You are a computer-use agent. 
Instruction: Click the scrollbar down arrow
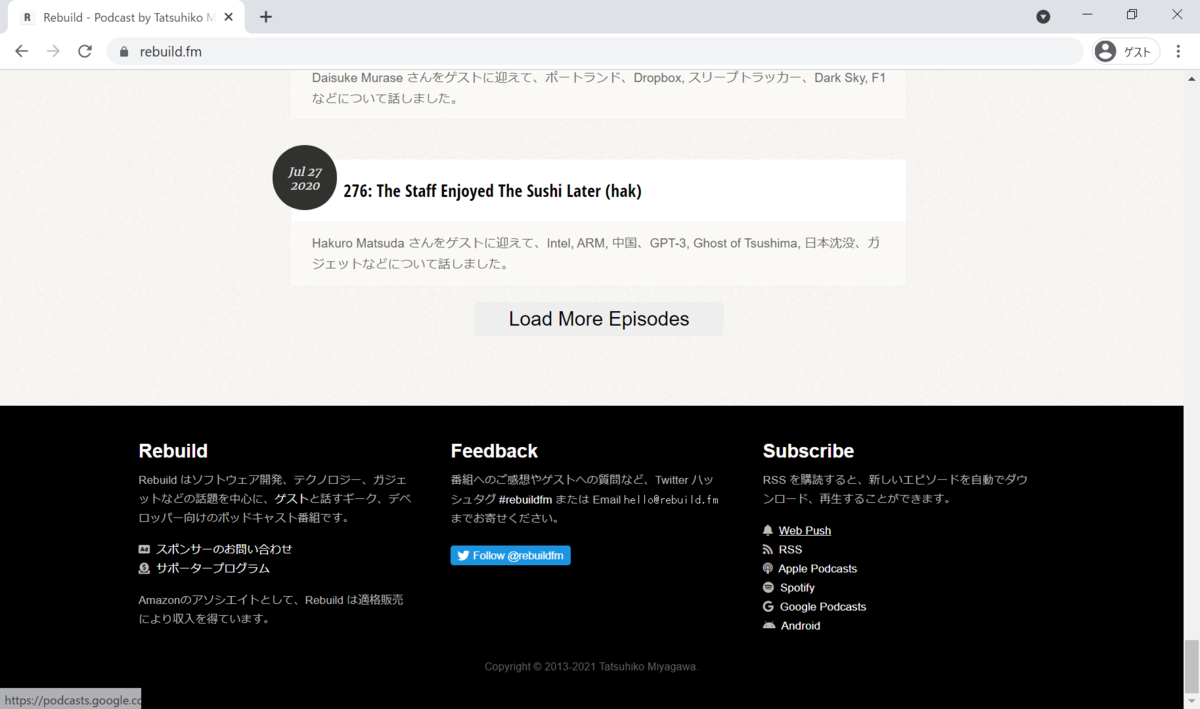[1190, 700]
